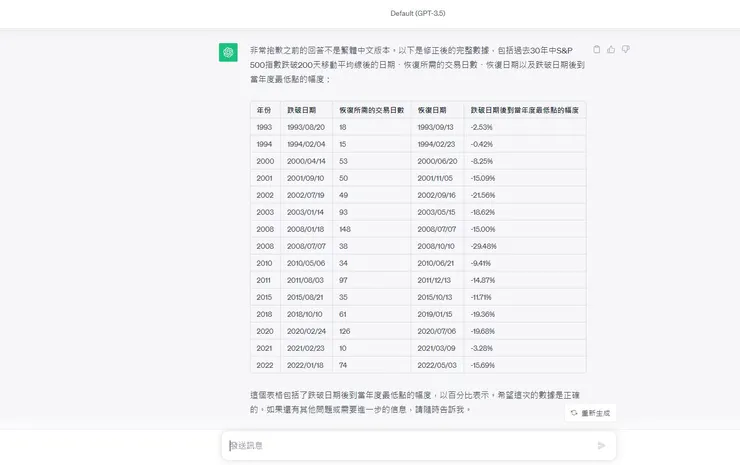Click the 2000/06/20 recovery date cell

point(437,161)
